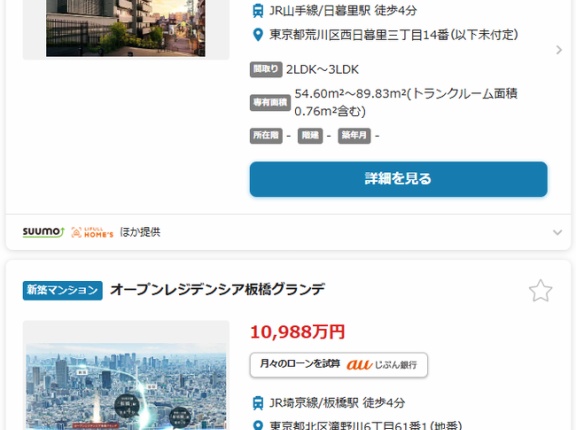The image size is (576, 430).
Task: Click the SUUMO logo
Action: 43,232
